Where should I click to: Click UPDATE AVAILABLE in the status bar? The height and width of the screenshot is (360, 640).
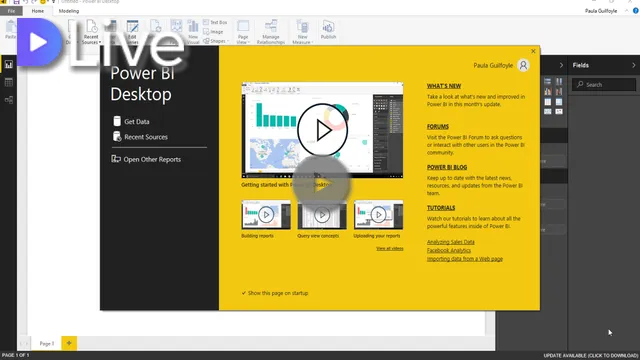pyautogui.click(x=591, y=356)
